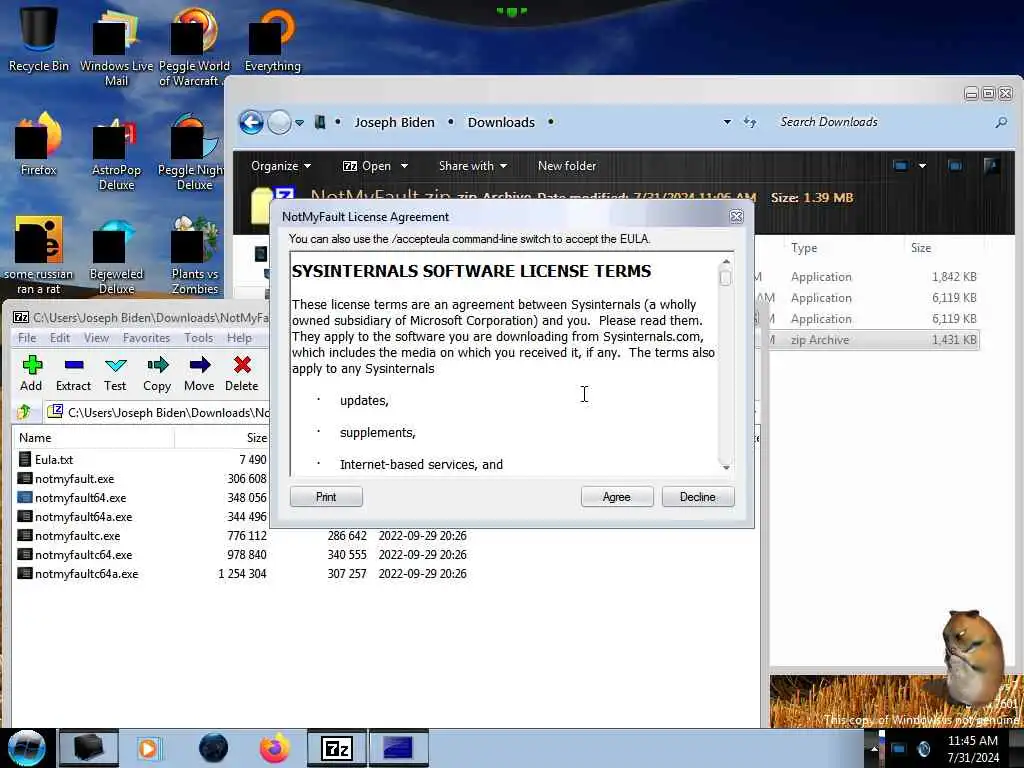
Task: Click the dark globe icon on taskbar
Action: (214, 748)
